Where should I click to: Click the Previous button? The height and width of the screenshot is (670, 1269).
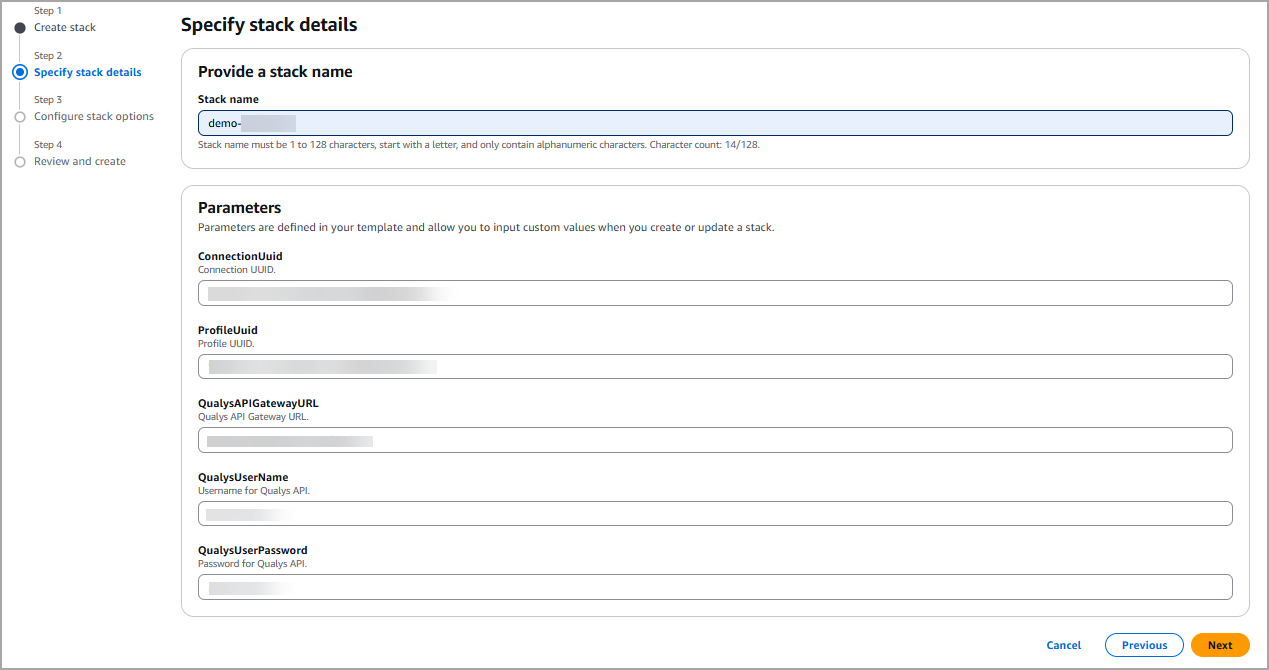[1144, 645]
